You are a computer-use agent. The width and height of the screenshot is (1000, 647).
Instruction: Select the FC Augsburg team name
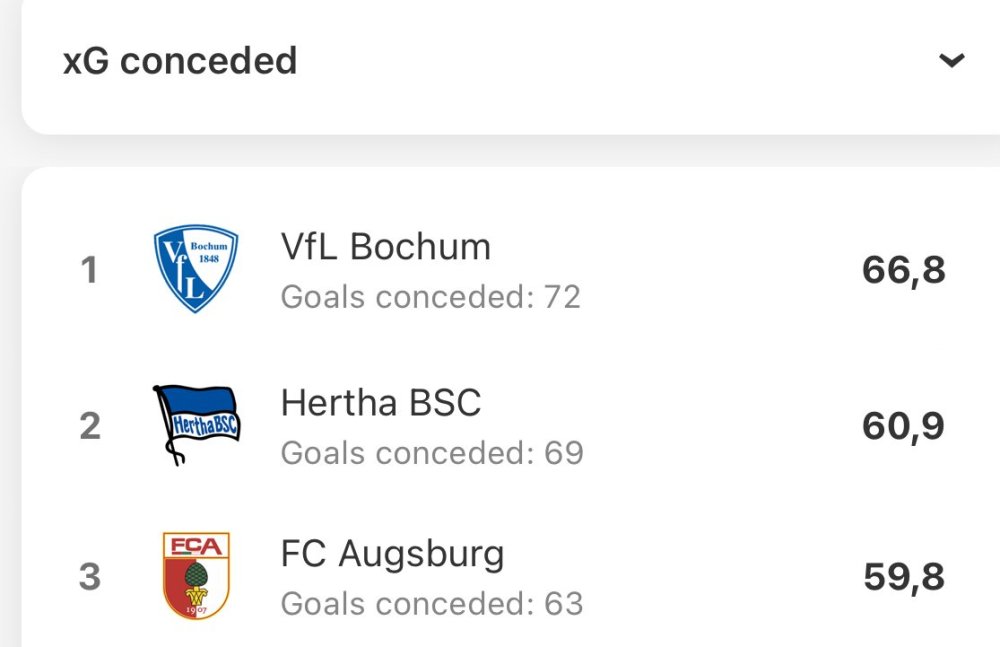392,553
